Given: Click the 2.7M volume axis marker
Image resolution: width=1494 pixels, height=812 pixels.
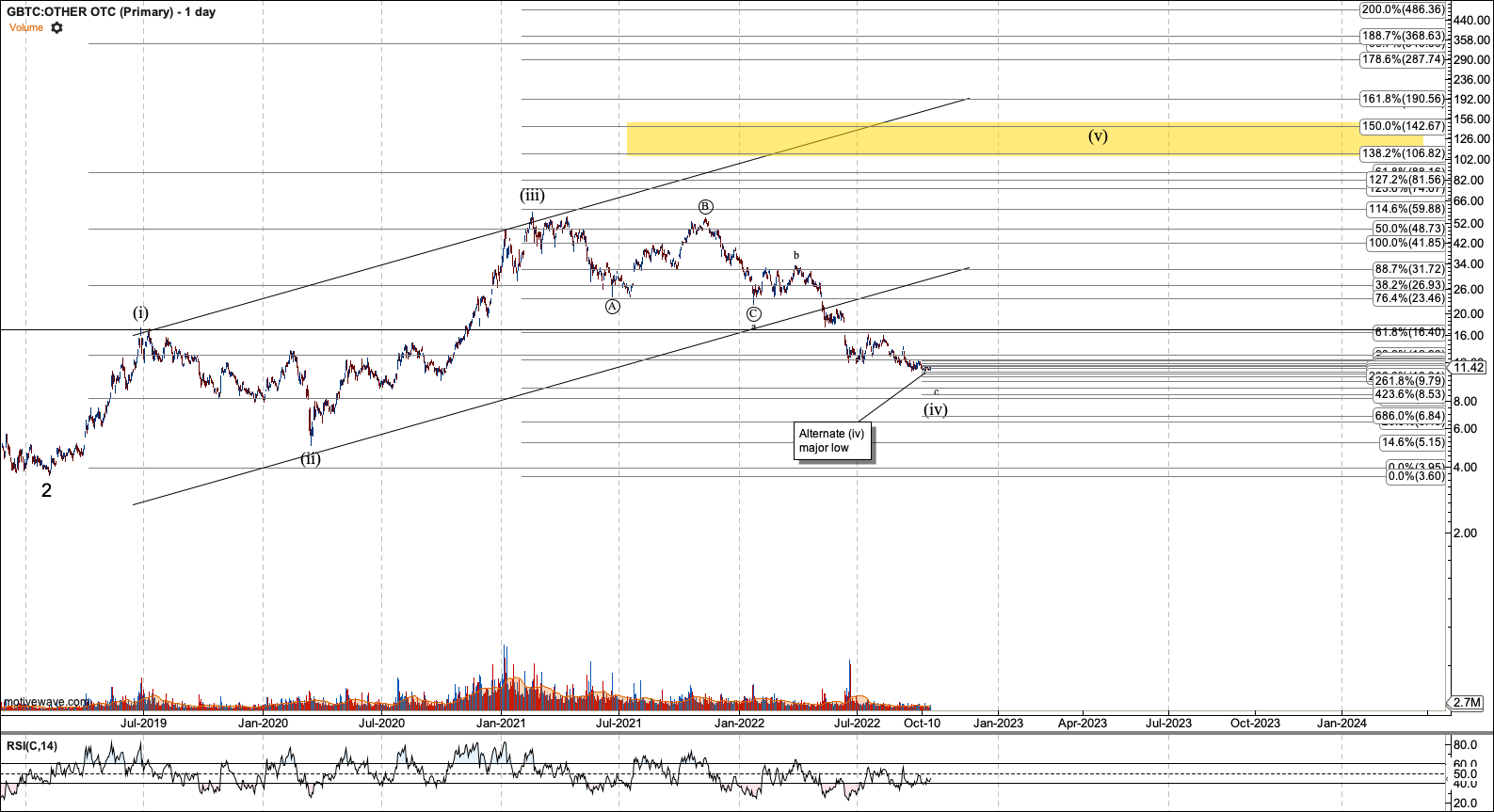Looking at the screenshot, I should click(1467, 703).
